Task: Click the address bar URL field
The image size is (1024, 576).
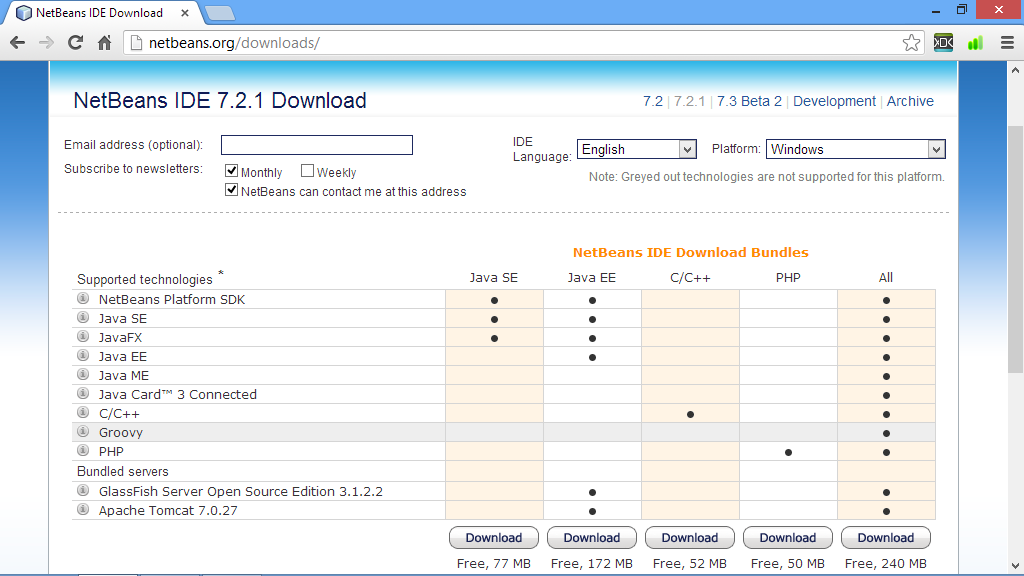Action: [x=522, y=43]
